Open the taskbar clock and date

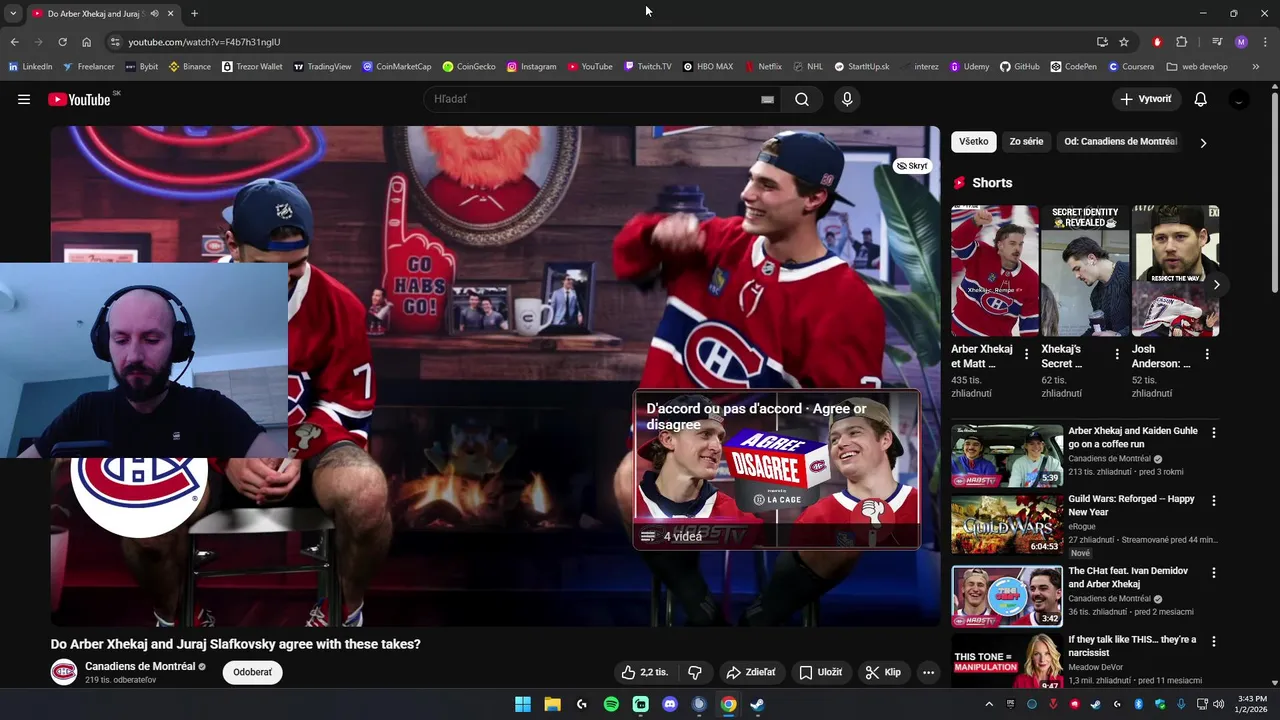point(1252,704)
